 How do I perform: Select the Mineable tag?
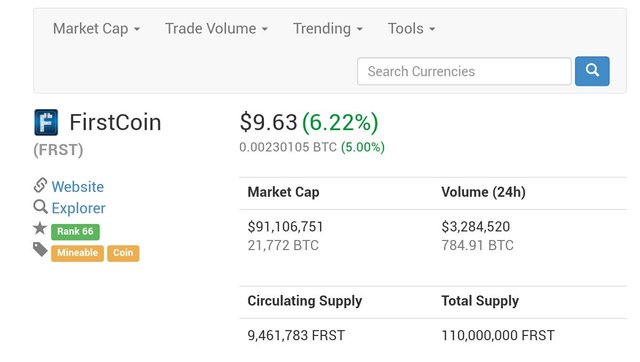(x=77, y=253)
